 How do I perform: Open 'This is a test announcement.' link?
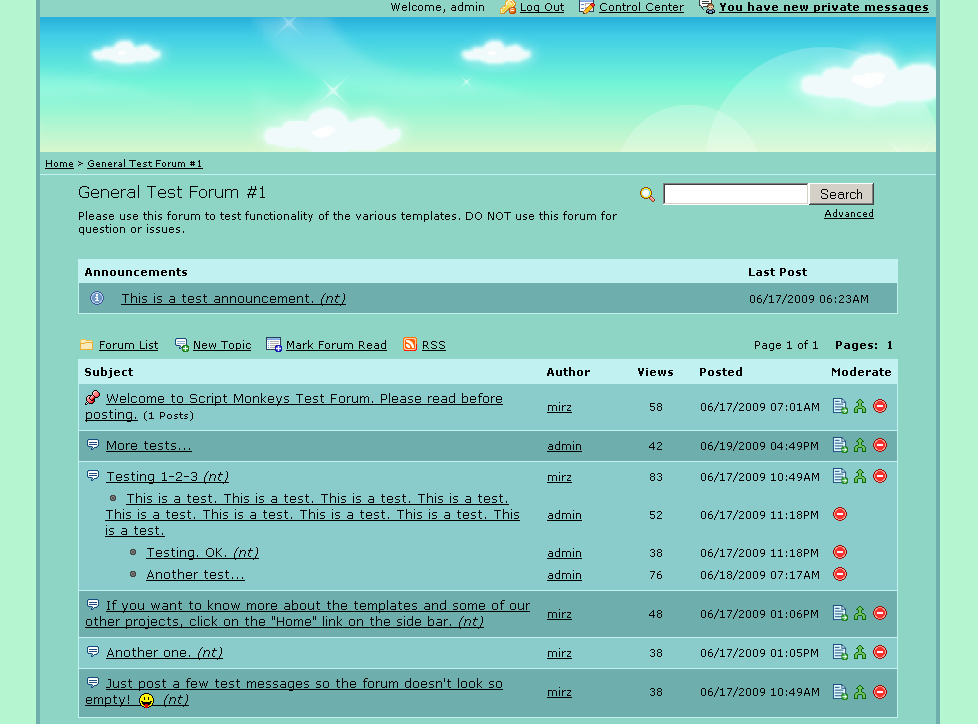pos(233,299)
